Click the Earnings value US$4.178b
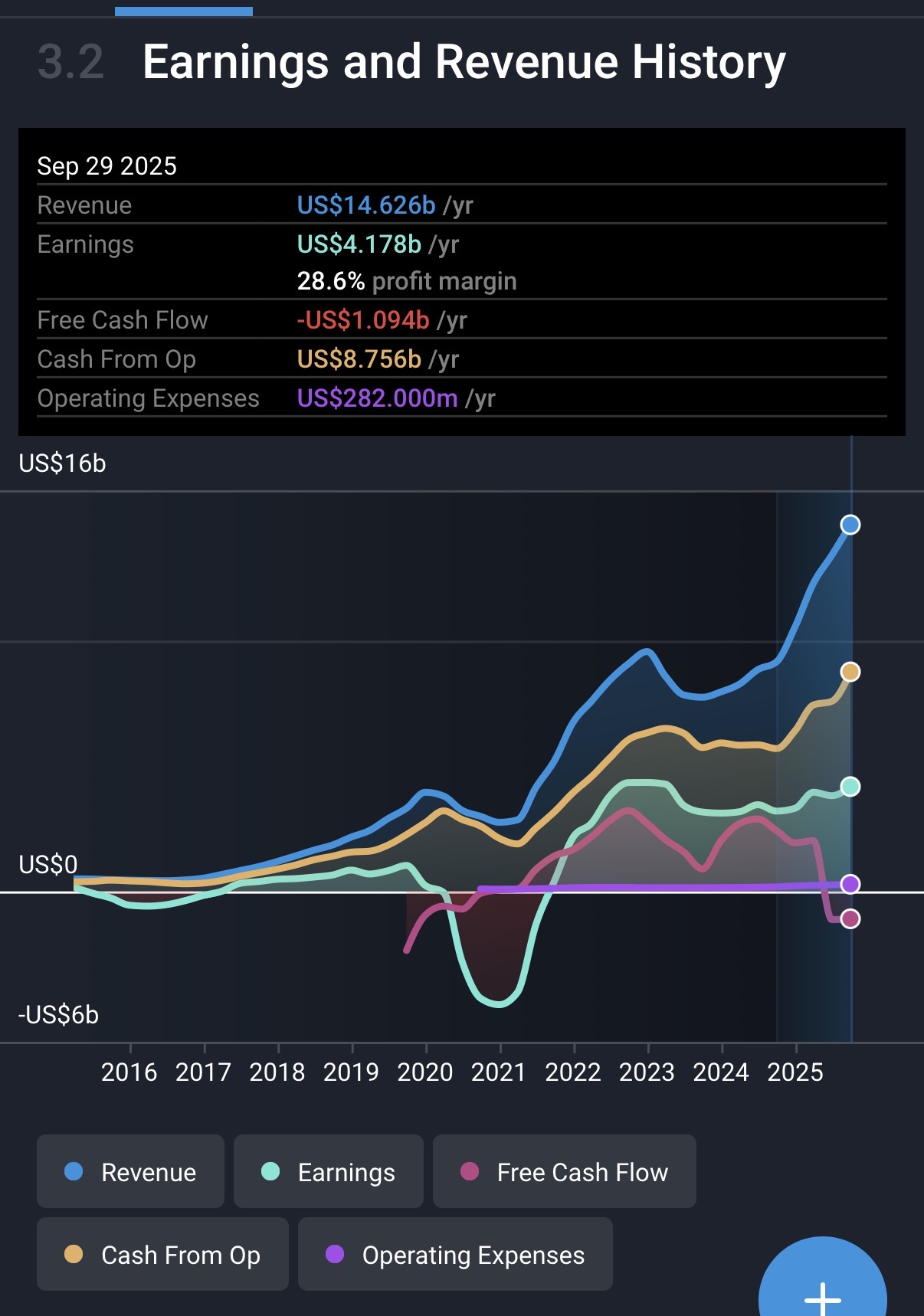The height and width of the screenshot is (1316, 924). [359, 244]
